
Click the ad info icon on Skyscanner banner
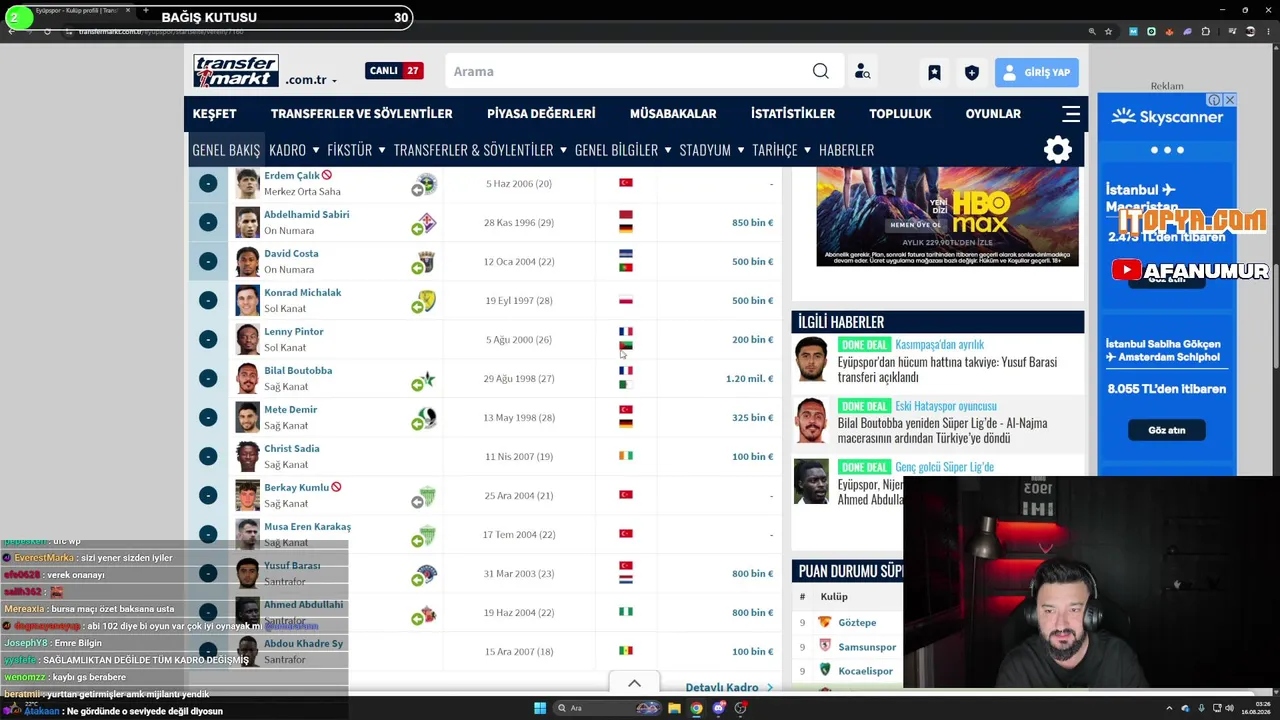click(x=1214, y=100)
